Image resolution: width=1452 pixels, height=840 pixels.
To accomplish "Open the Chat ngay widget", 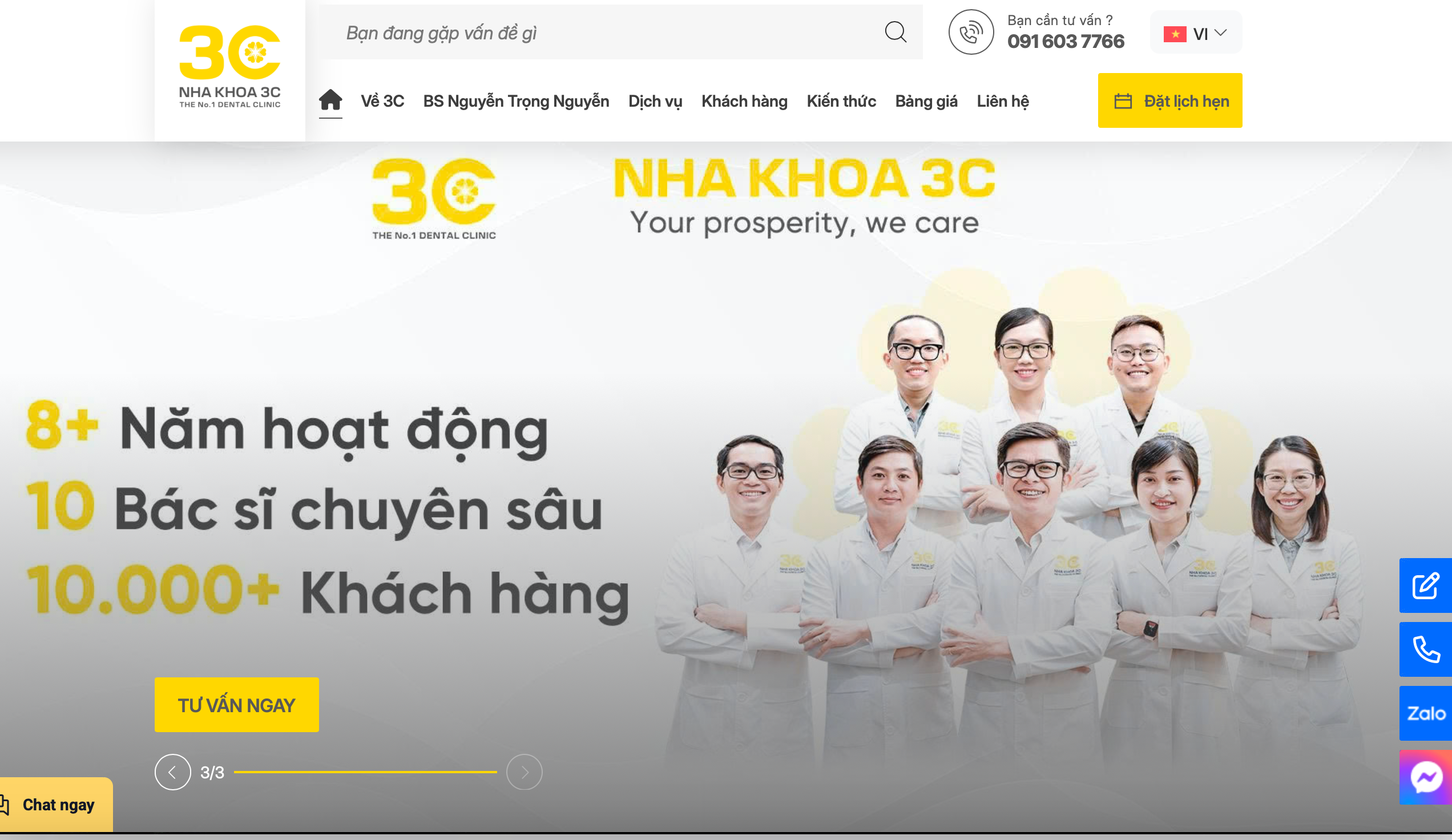I will 55,804.
